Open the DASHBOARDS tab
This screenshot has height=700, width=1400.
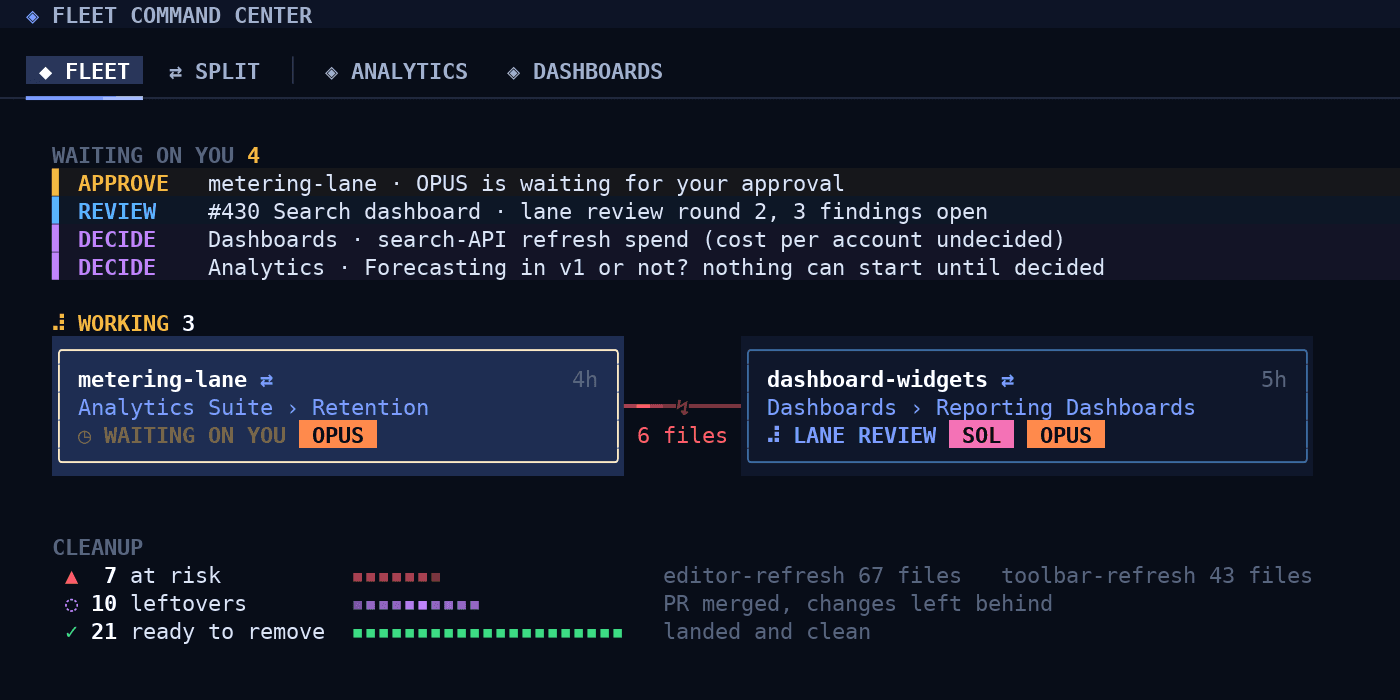tap(585, 72)
